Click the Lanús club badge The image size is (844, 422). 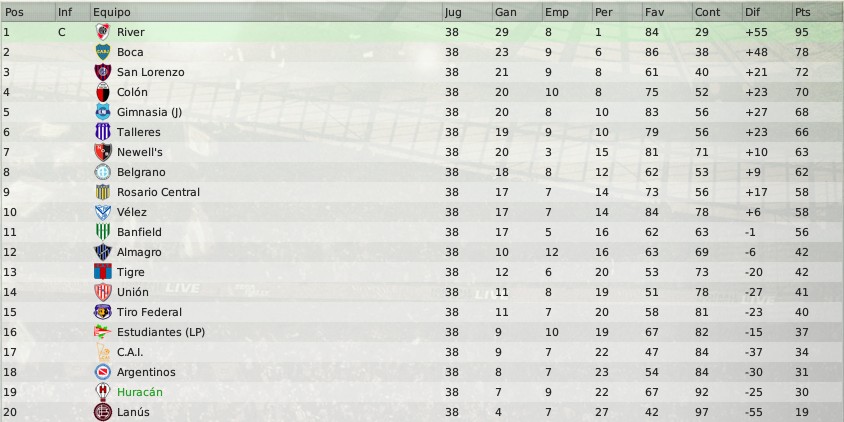click(x=102, y=412)
